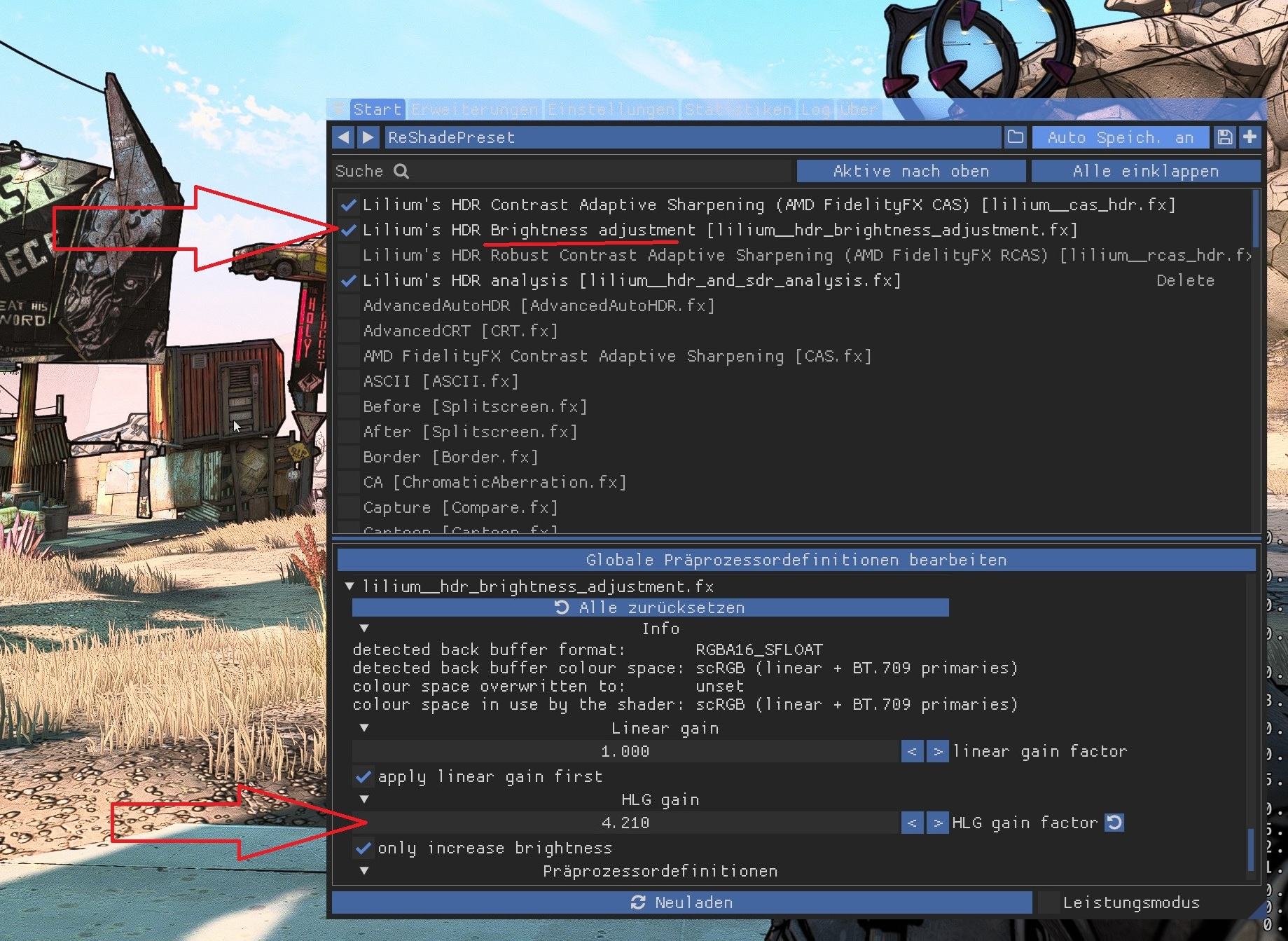This screenshot has height=941, width=1288.
Task: Disable Lilium's HDR Contrast Adaptive Sharpening effect
Action: [x=348, y=205]
